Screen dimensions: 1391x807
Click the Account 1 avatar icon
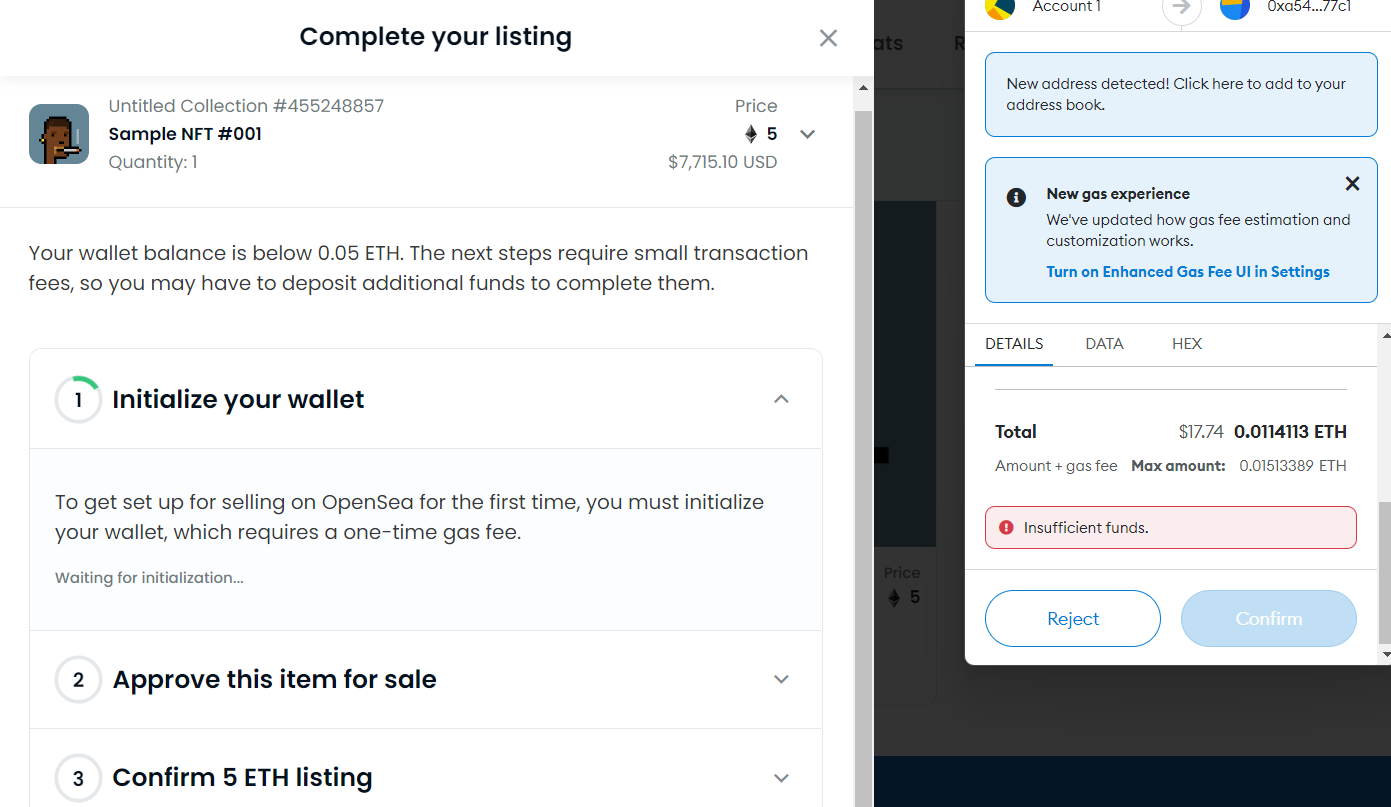point(1000,6)
